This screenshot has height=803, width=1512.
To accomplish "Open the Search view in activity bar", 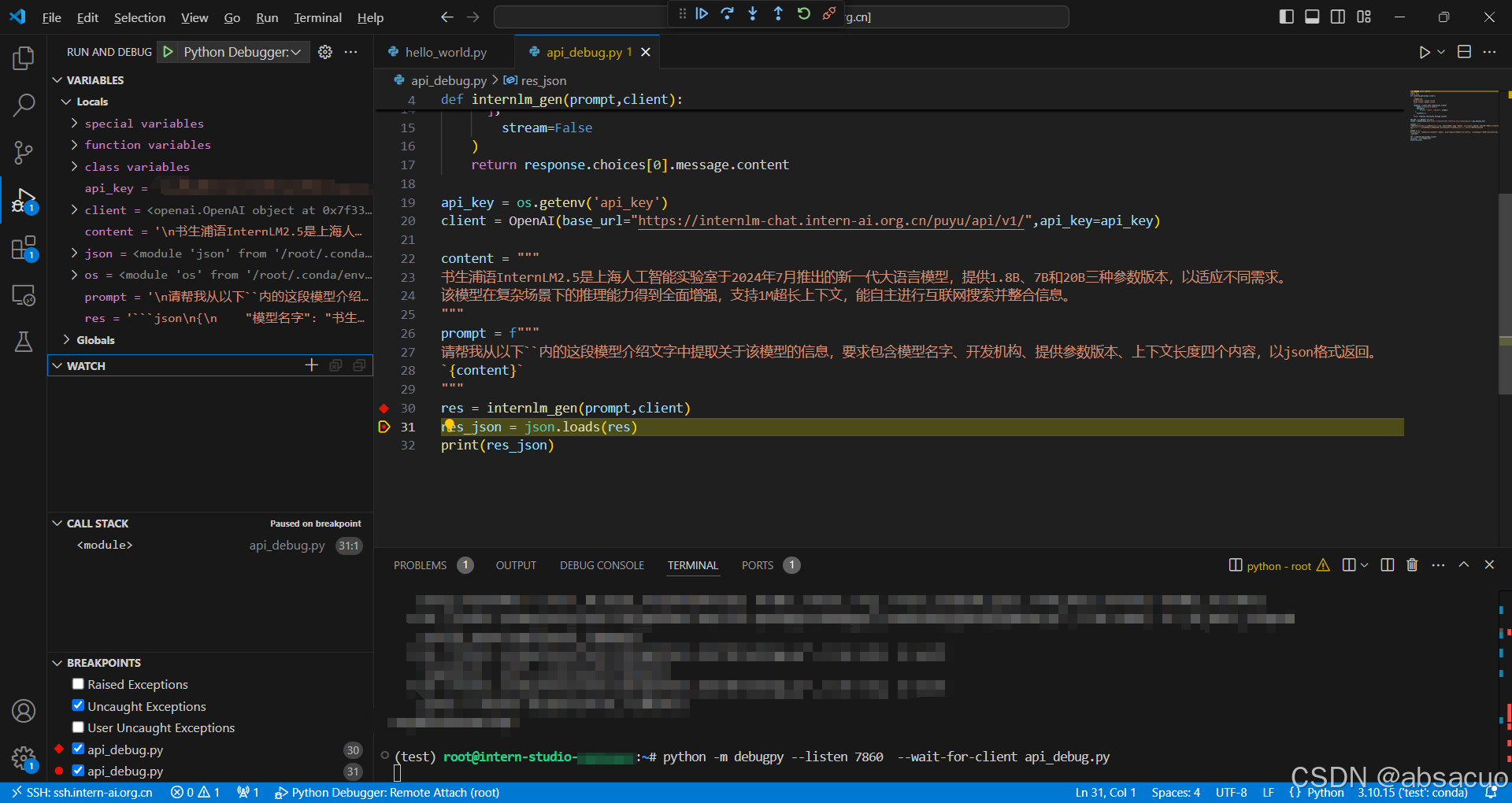I will pyautogui.click(x=24, y=105).
